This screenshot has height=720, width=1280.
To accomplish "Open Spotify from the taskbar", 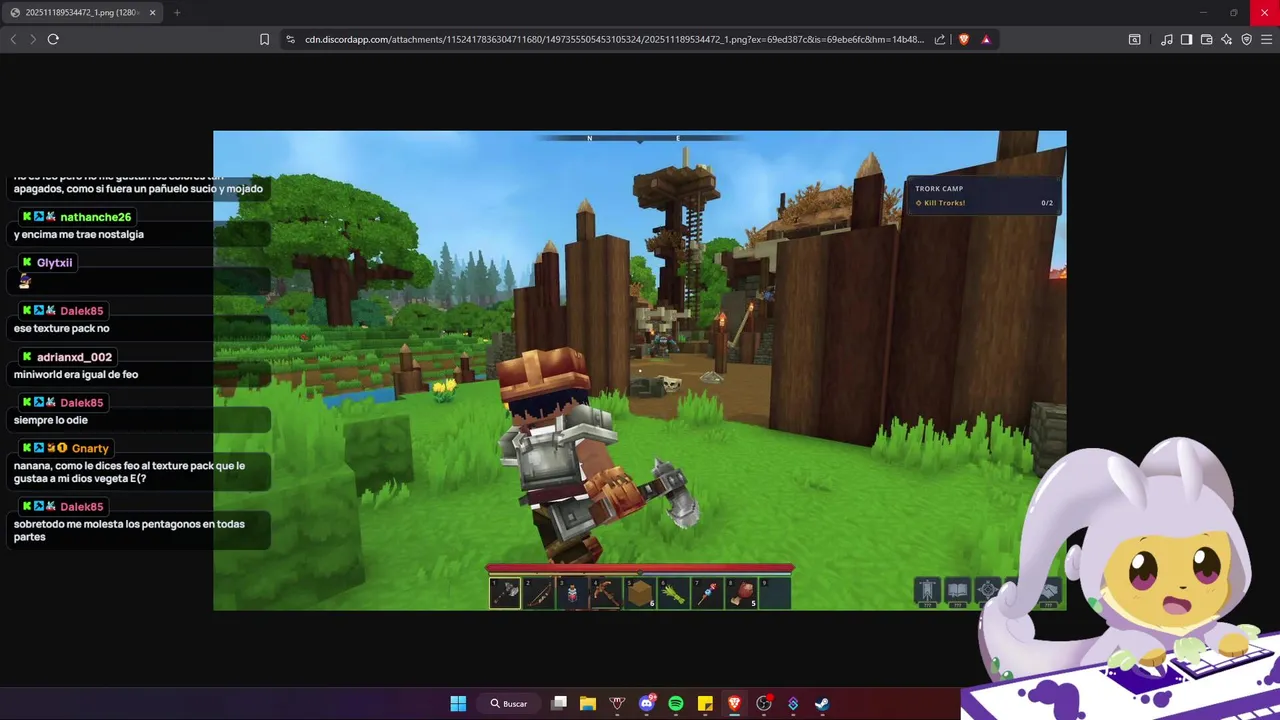I will tap(676, 703).
